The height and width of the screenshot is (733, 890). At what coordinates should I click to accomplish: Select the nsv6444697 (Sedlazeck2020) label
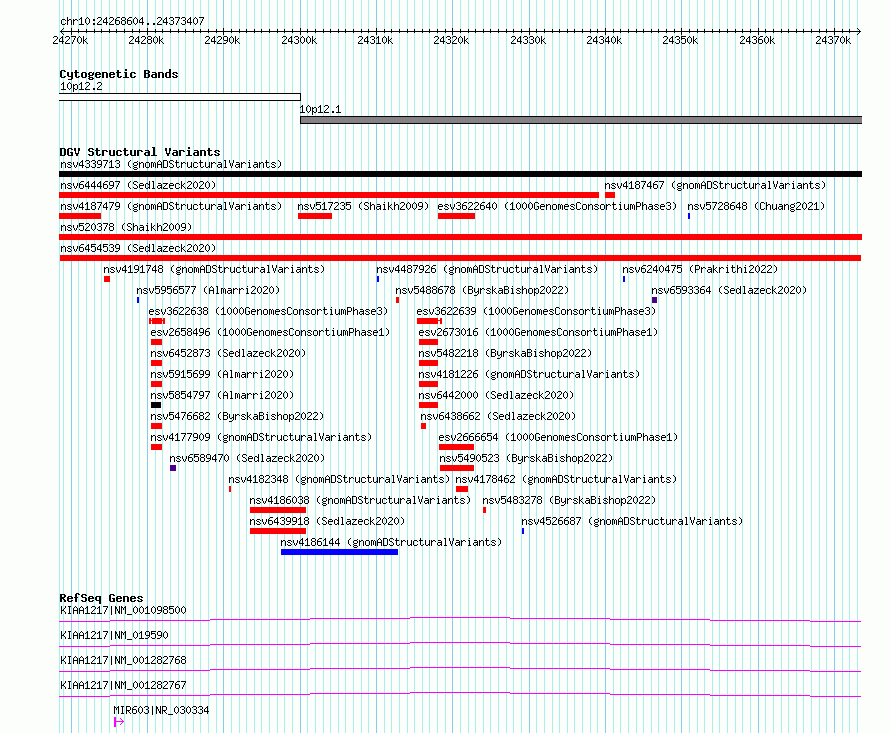pos(138,185)
